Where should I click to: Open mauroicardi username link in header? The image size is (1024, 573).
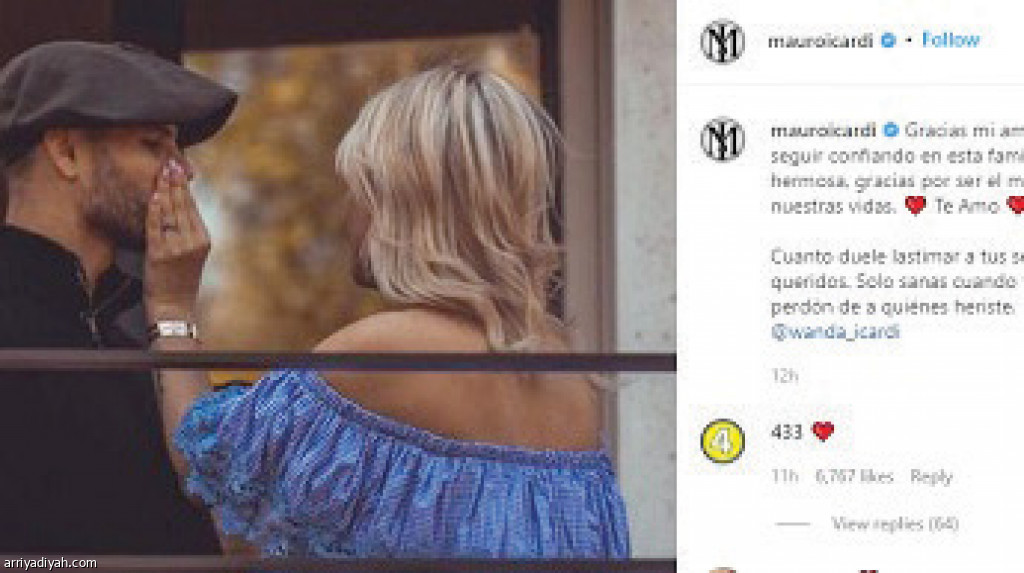(820, 41)
